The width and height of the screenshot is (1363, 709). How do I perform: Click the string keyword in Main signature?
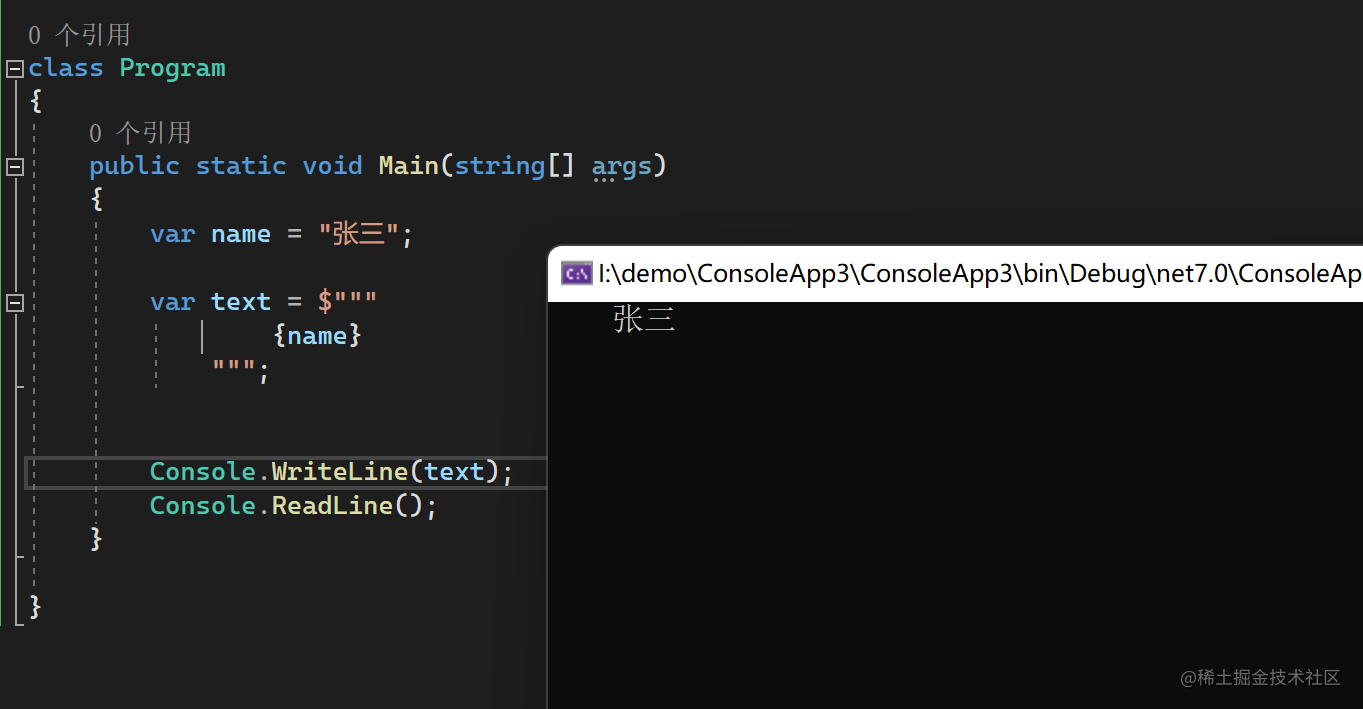click(500, 166)
